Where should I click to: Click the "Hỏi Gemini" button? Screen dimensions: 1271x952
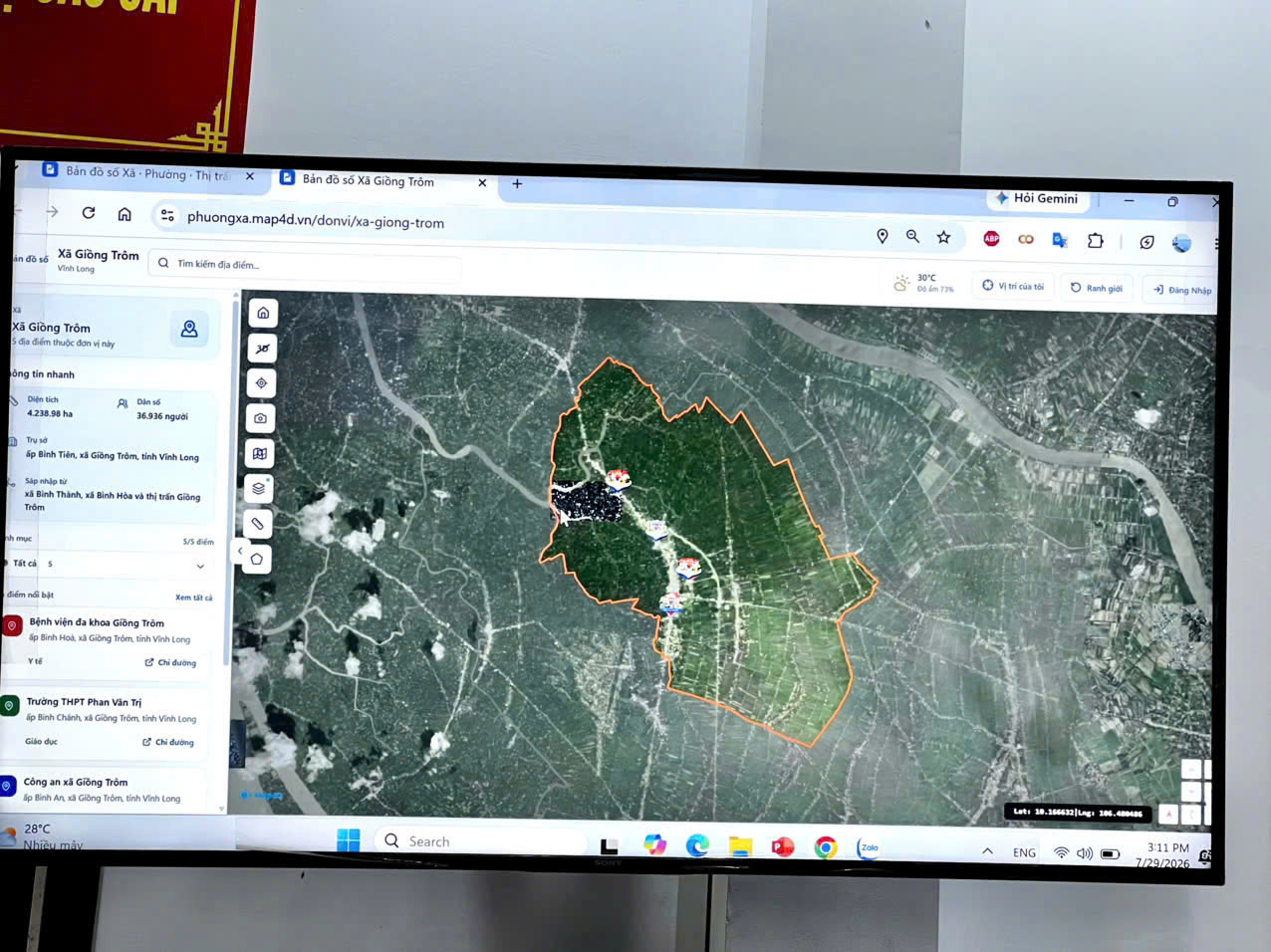click(1037, 198)
